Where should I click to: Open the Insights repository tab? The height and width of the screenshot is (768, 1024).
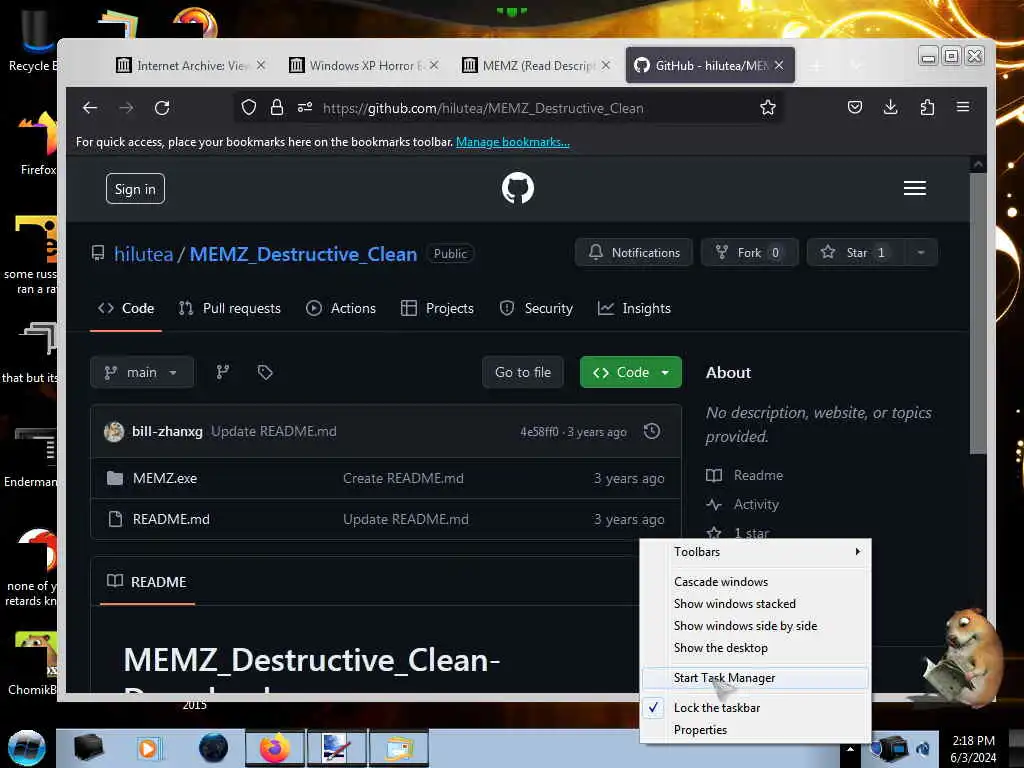click(634, 308)
